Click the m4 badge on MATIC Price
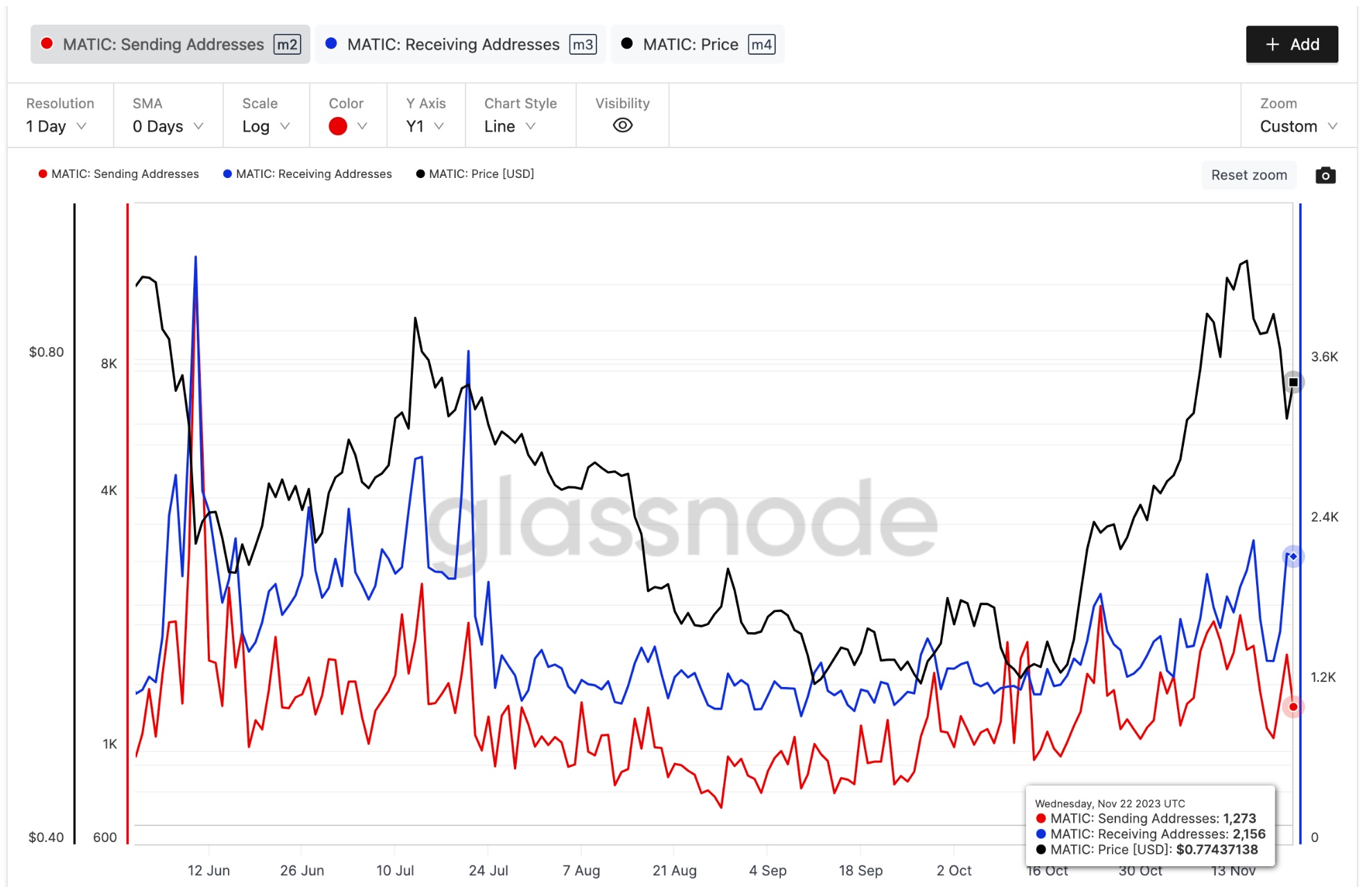The height and width of the screenshot is (896, 1362). [x=761, y=44]
